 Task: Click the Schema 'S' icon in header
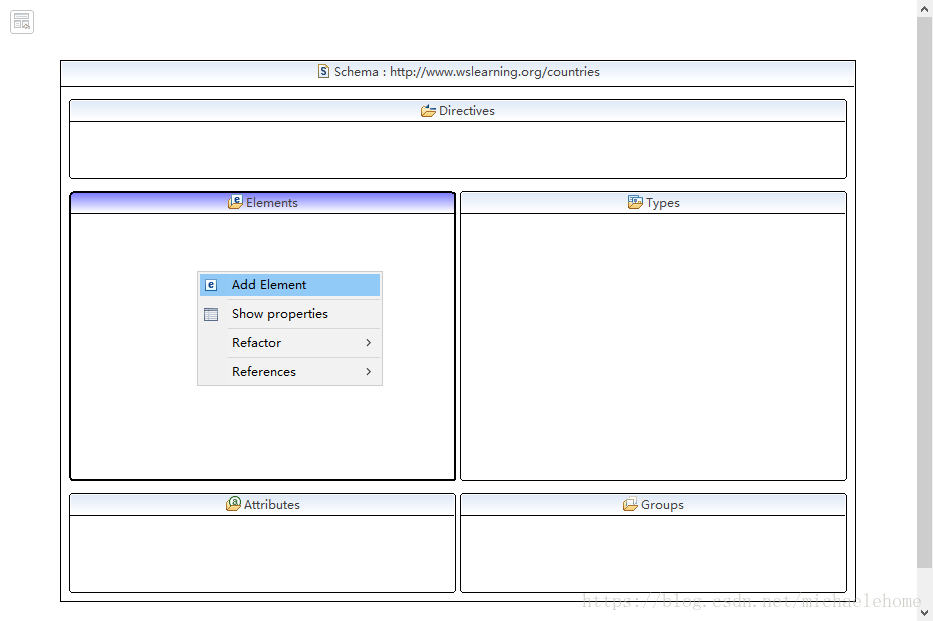tap(323, 71)
